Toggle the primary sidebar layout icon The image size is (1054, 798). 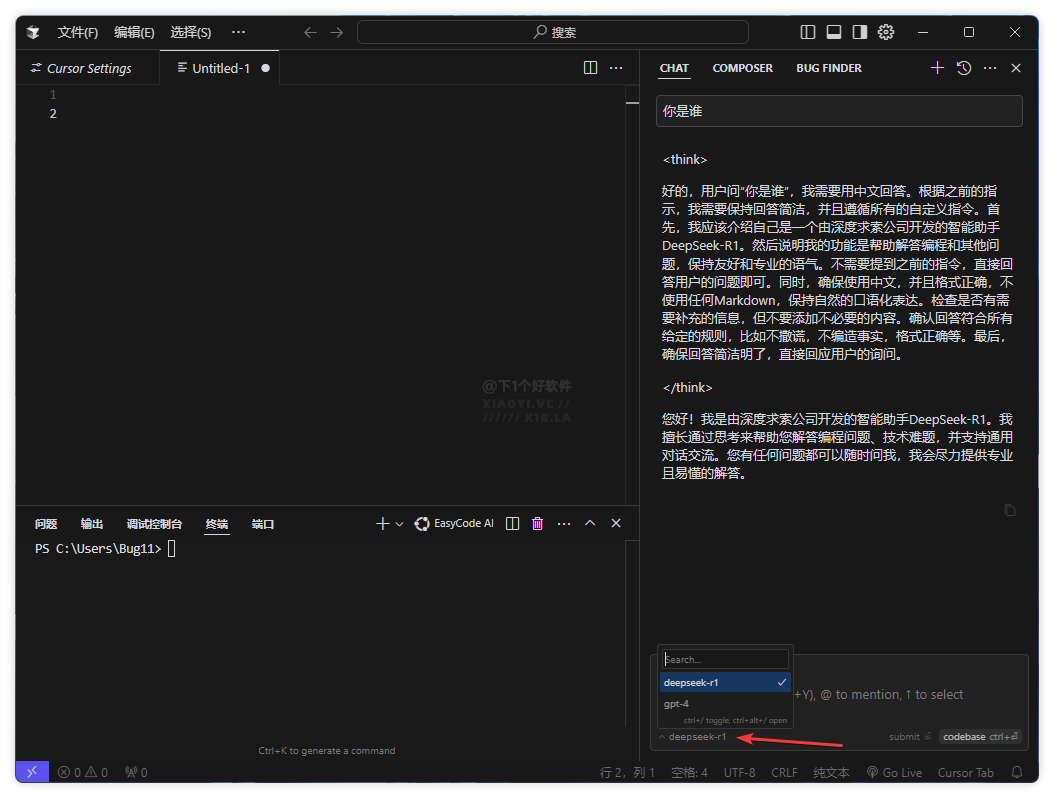808,32
